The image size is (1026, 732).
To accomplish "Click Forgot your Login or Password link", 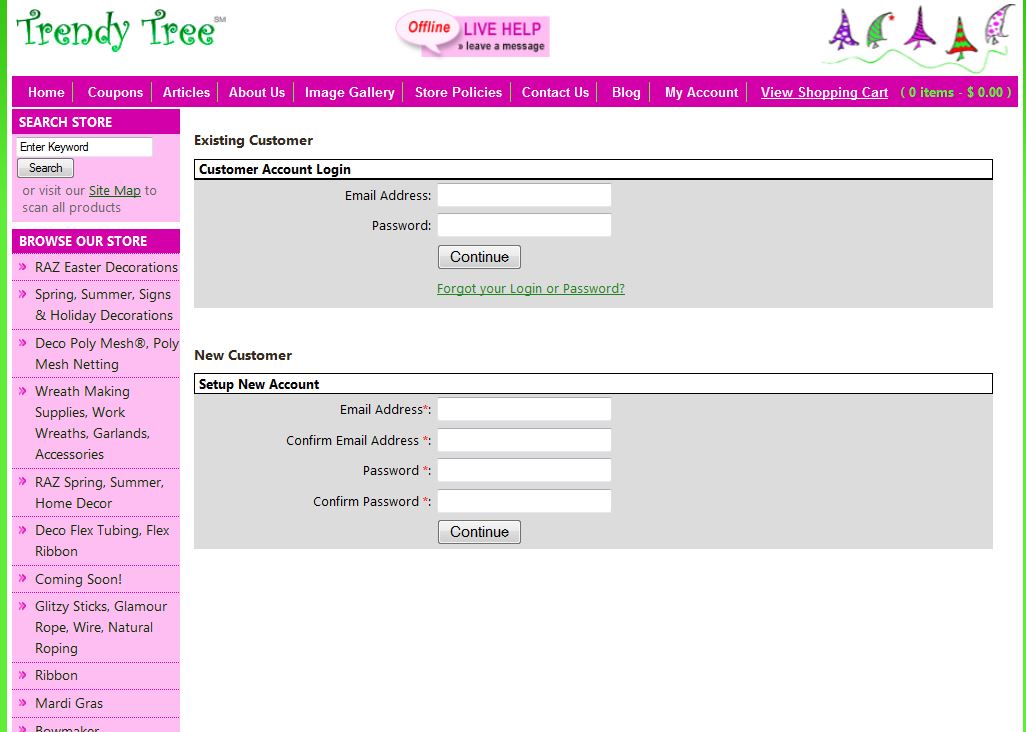I will coord(530,288).
